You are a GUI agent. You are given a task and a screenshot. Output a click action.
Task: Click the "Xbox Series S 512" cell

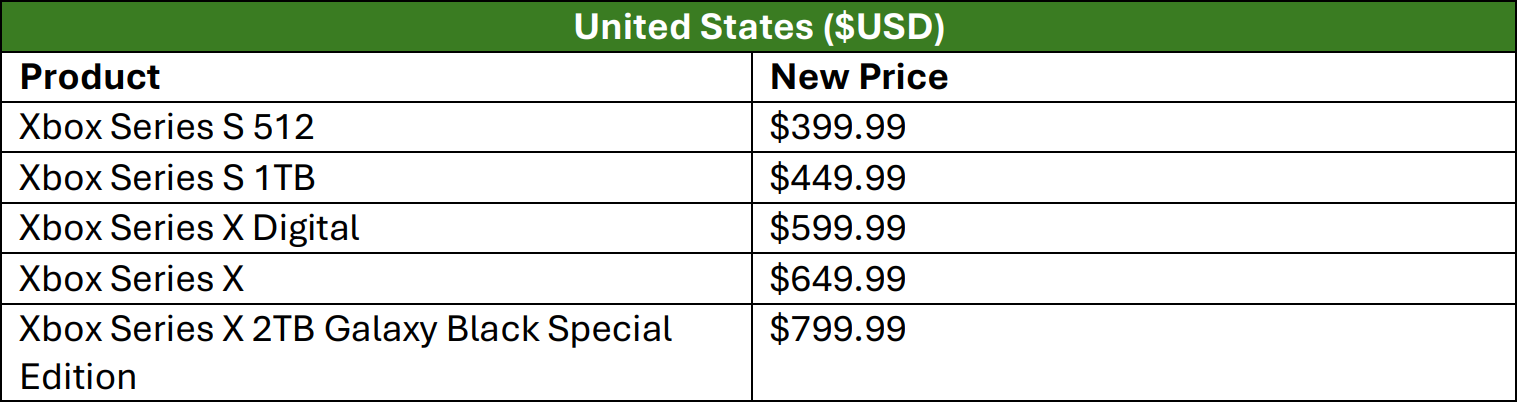pyautogui.click(x=167, y=127)
